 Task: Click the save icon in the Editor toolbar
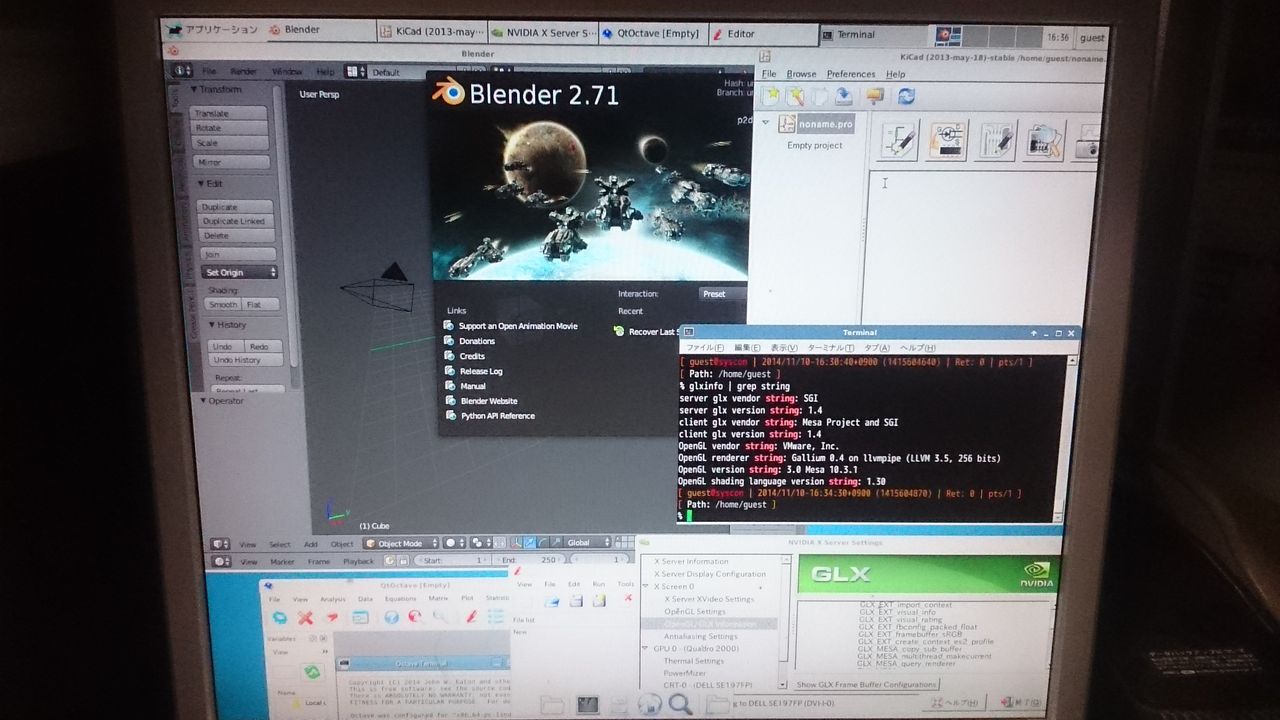(576, 601)
